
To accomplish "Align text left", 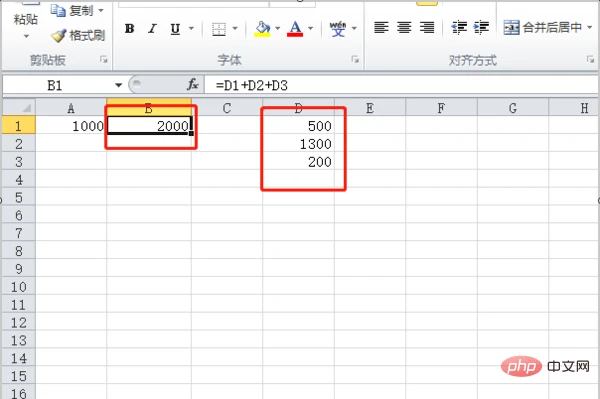I will (x=381, y=28).
